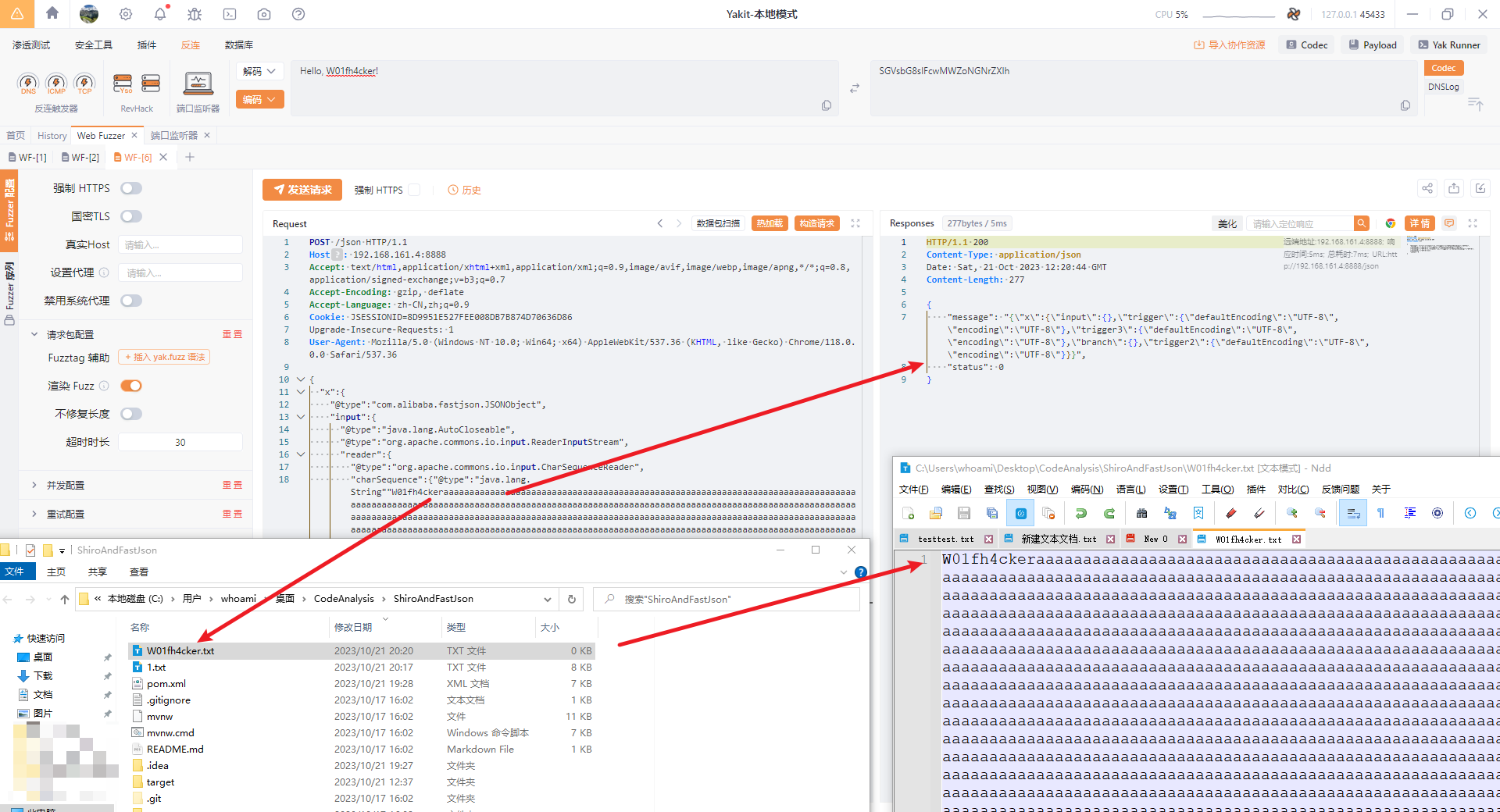Click the Ndd find binoculars icon

(x=1142, y=513)
